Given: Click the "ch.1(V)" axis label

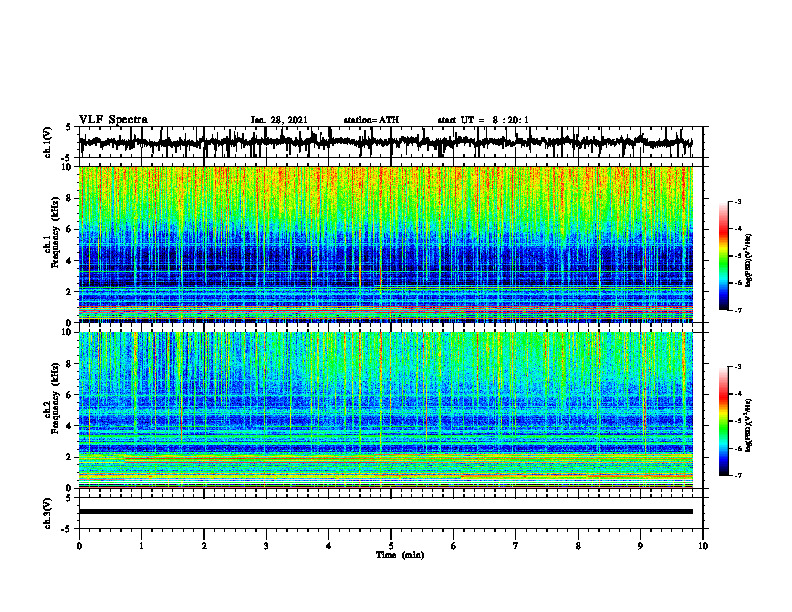Looking at the screenshot, I should [48, 142].
